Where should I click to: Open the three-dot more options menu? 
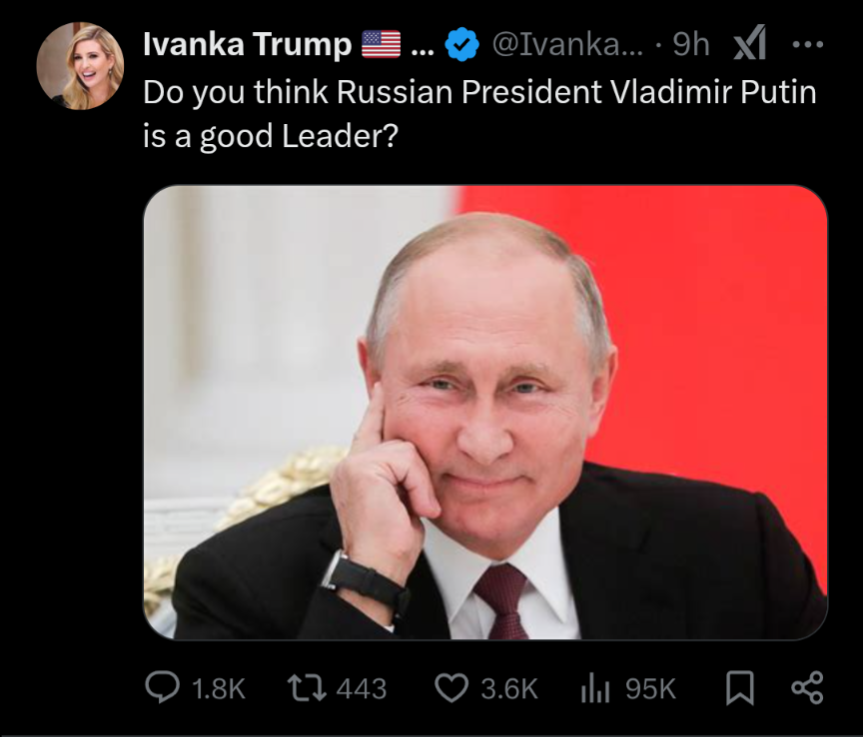click(x=806, y=44)
